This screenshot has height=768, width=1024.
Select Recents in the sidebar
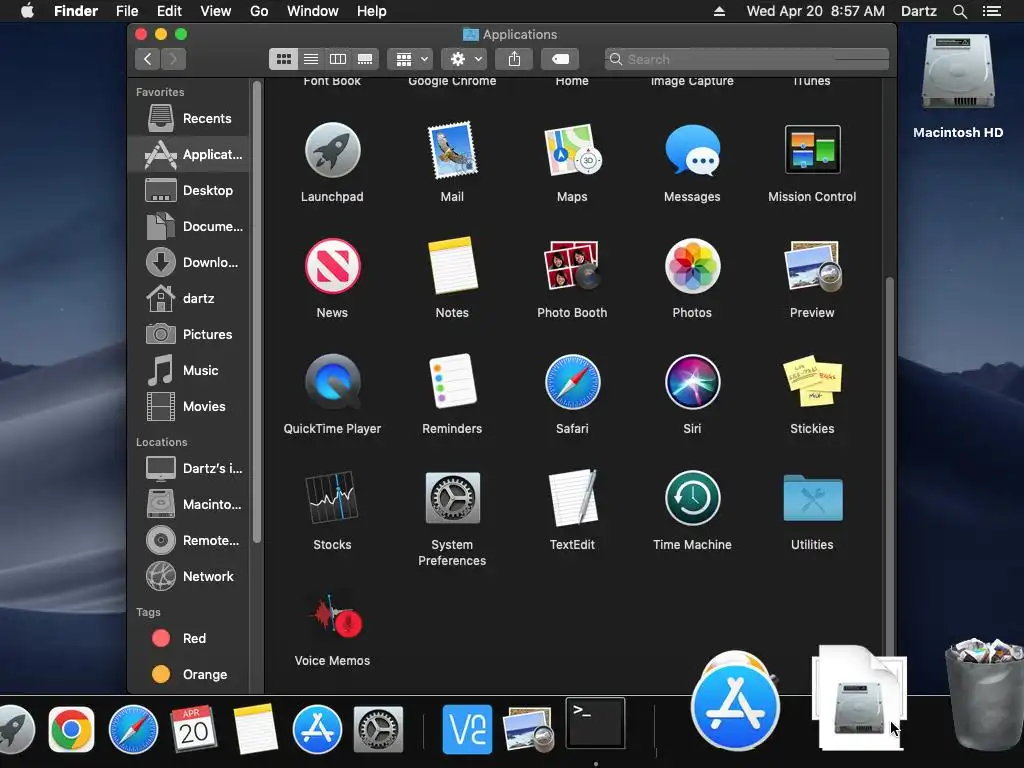[189, 118]
